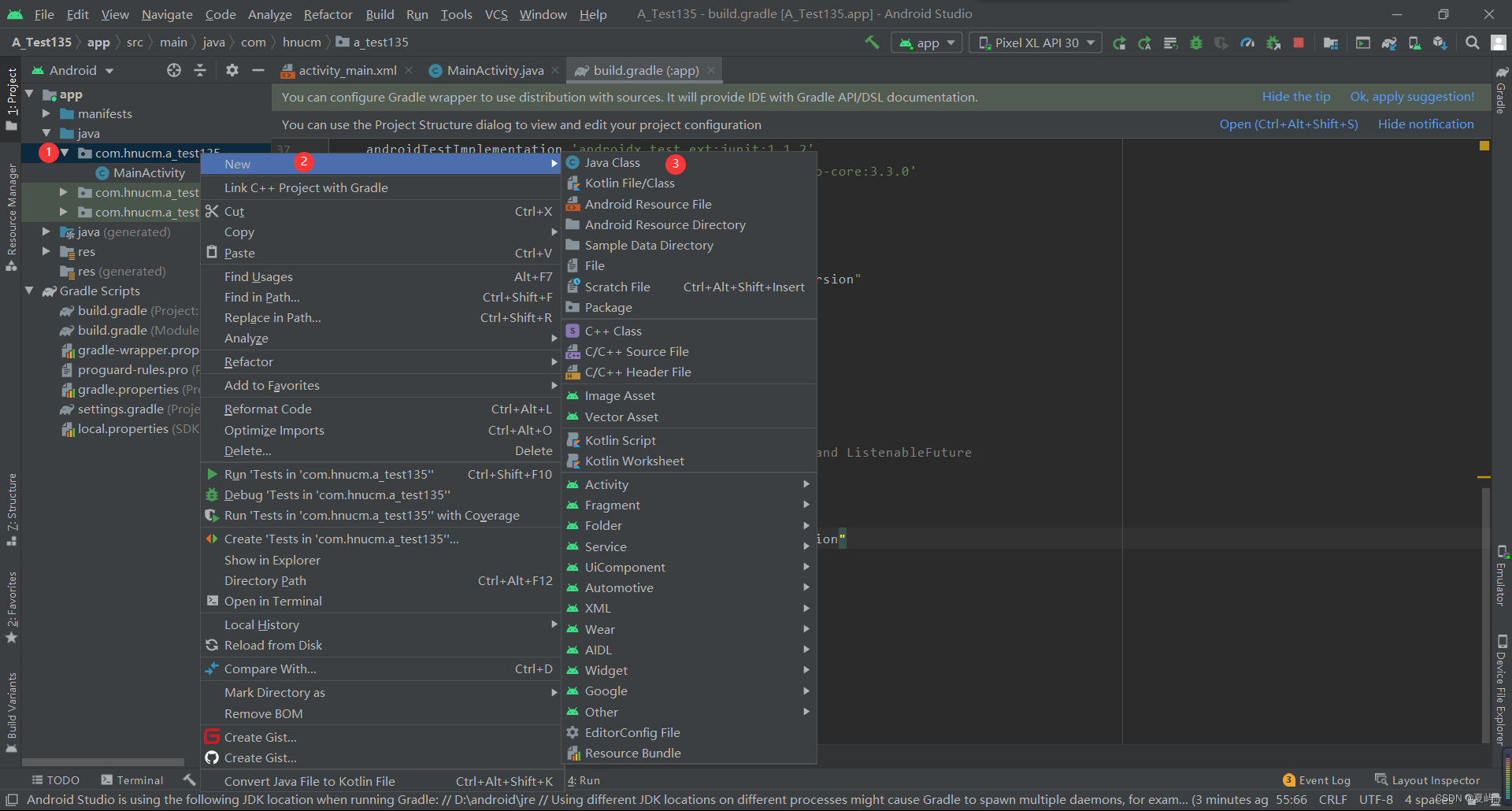This screenshot has height=811, width=1512.
Task: Click the user account avatar icon
Action: tap(1499, 43)
